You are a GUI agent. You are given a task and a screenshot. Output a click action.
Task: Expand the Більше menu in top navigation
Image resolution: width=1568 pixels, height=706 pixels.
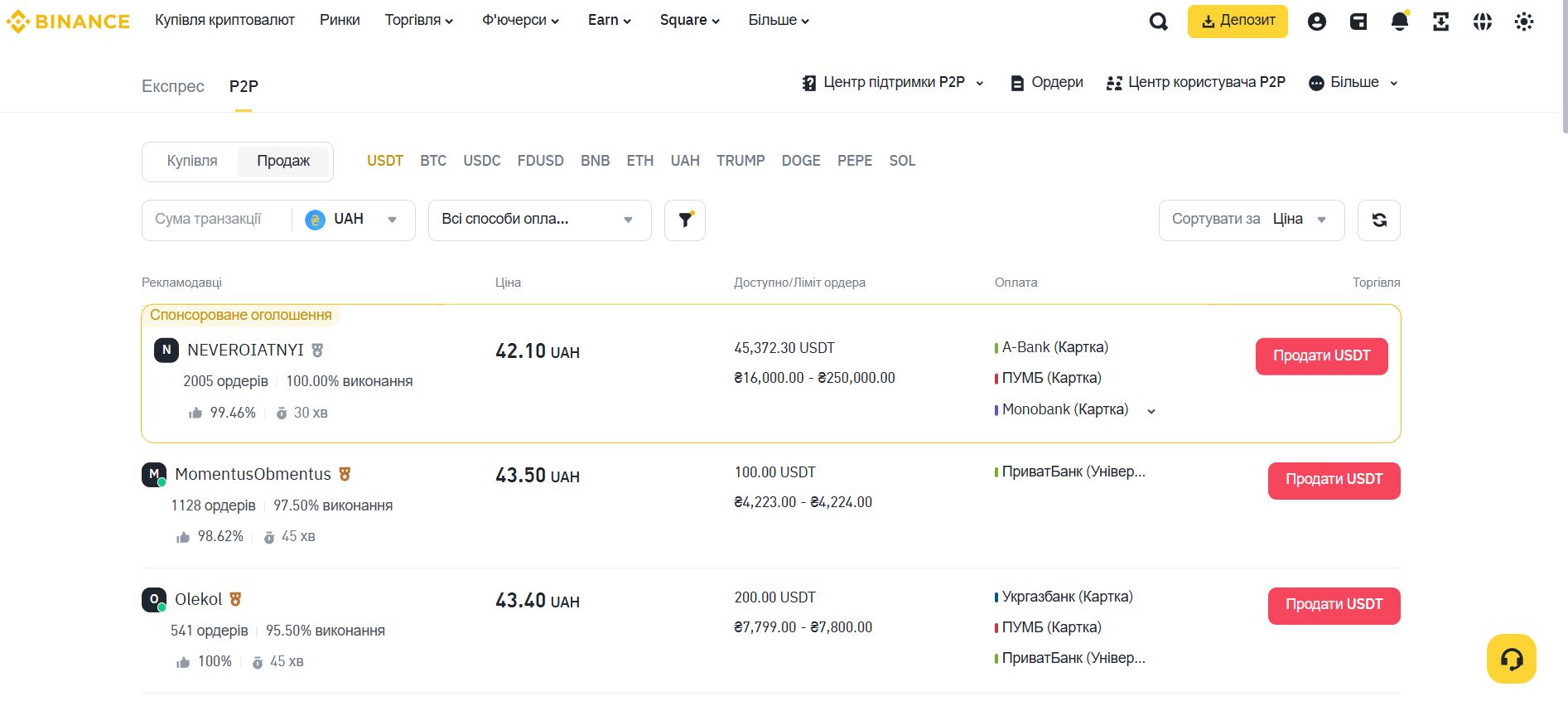[779, 20]
